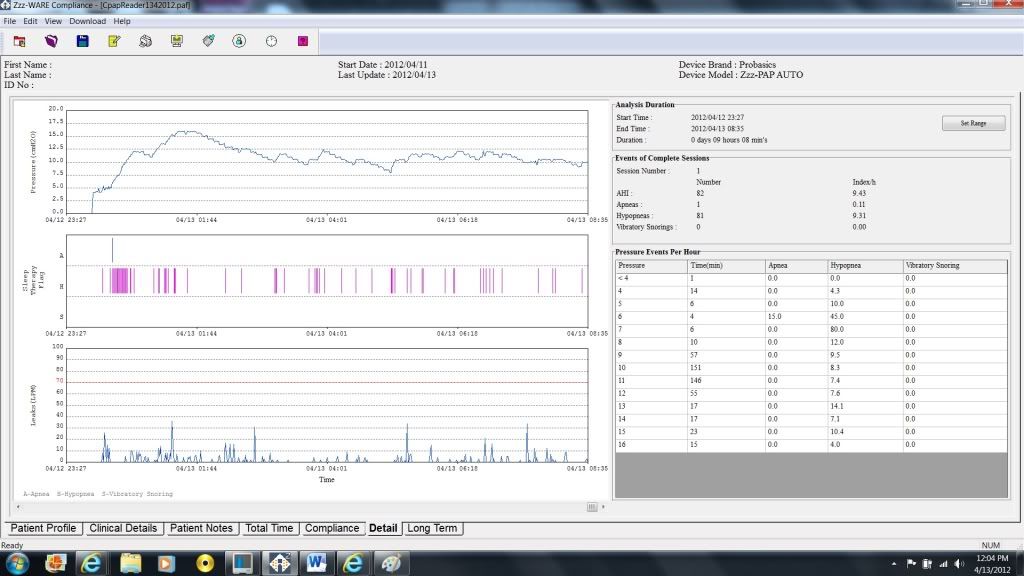Open the orange flower taskbar icon
This screenshot has height=576, width=1024.
(x=56, y=563)
